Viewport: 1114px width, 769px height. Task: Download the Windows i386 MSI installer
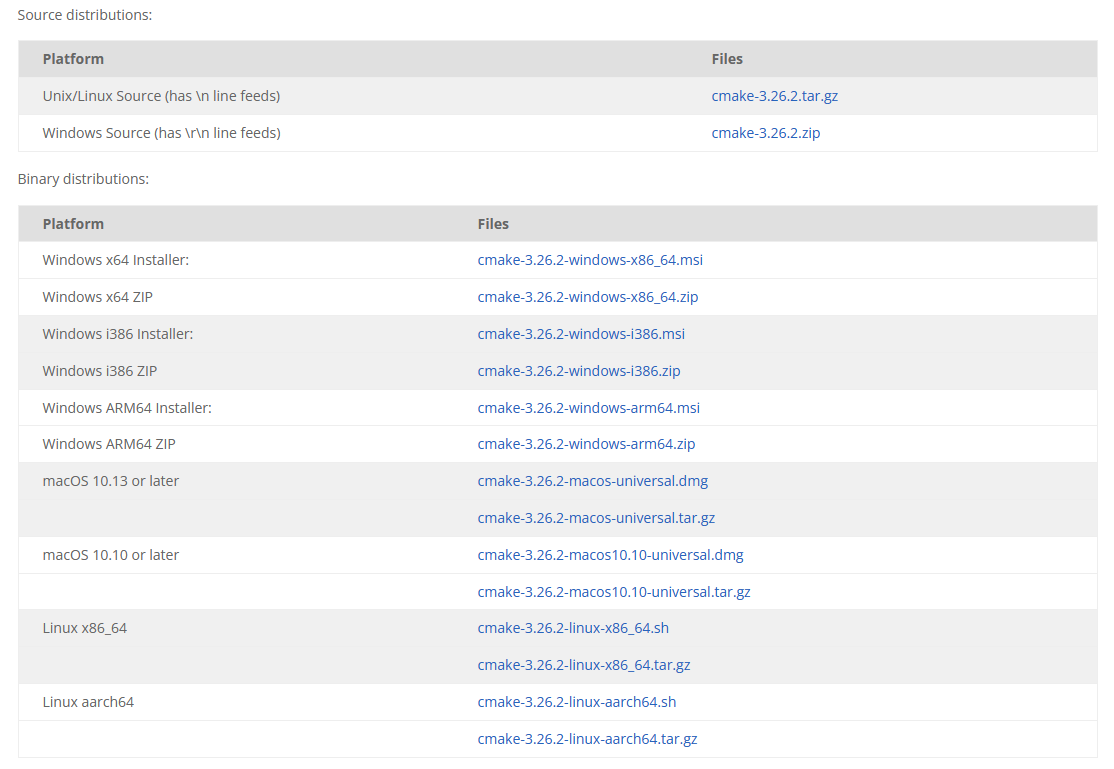point(581,334)
